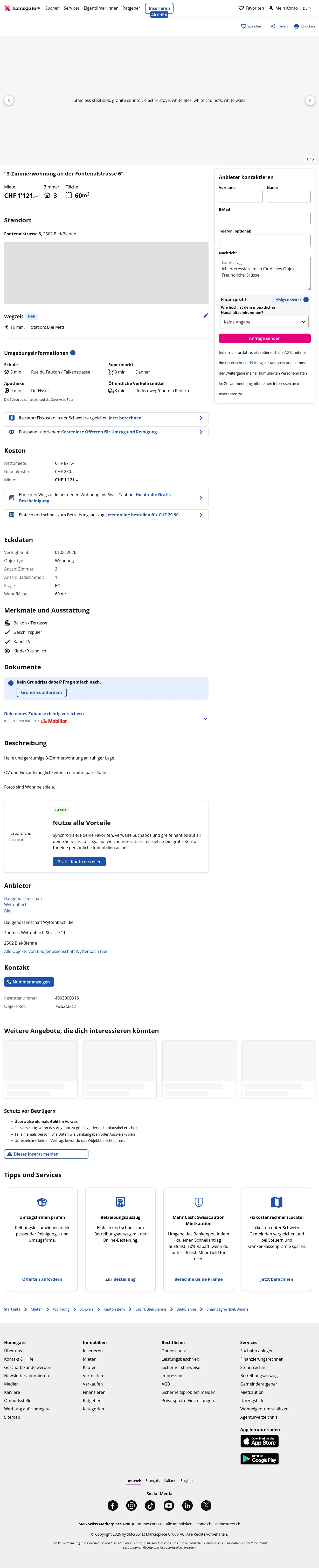Edit Wegzeit with pencil icon

click(206, 315)
